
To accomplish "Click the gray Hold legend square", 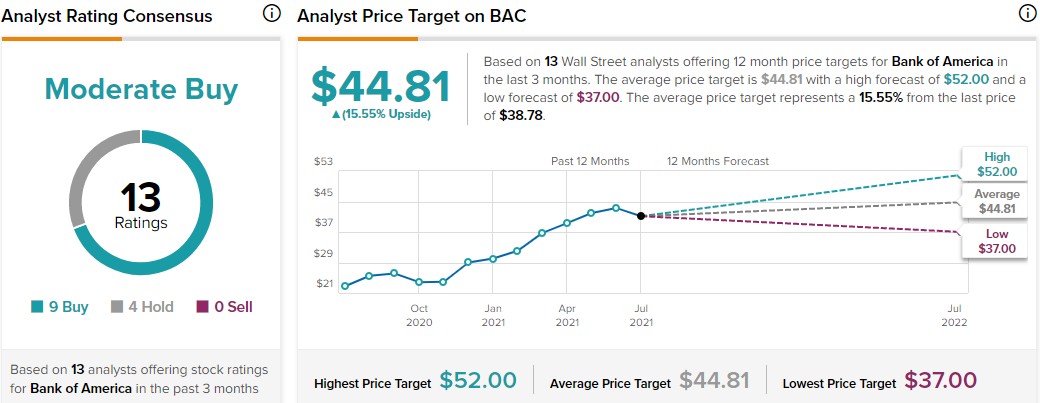I will coord(115,307).
